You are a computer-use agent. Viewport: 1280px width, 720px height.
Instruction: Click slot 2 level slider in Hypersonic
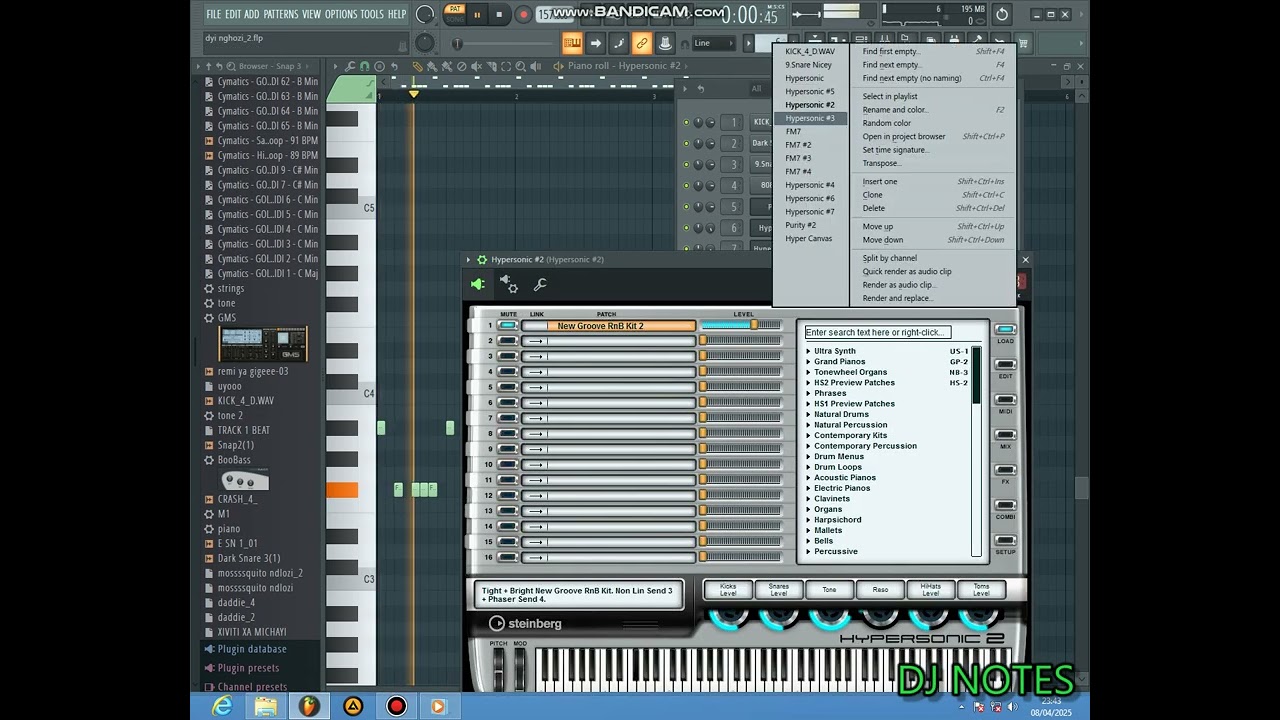[x=741, y=341]
